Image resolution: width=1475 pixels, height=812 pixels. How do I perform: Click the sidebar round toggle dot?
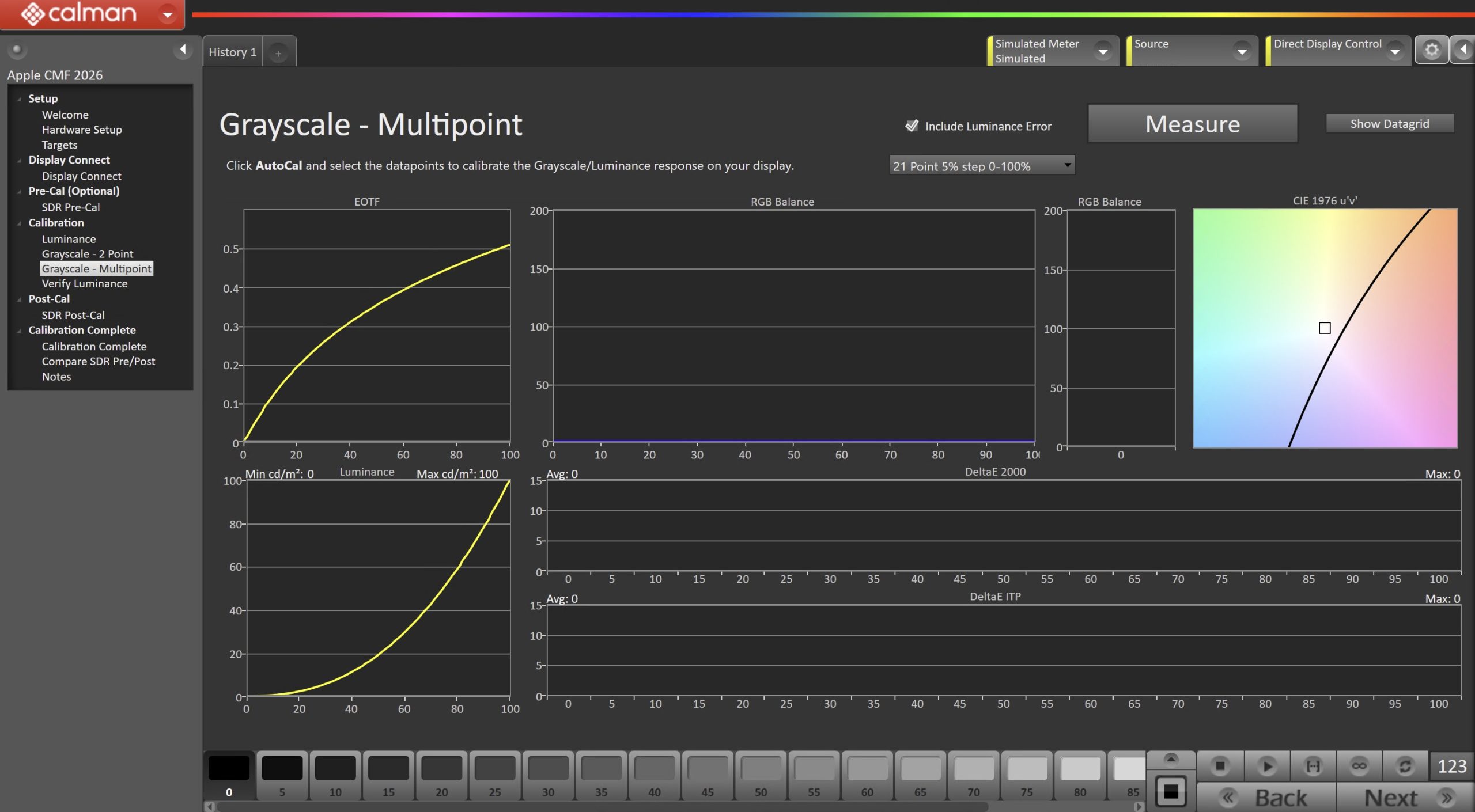17,50
